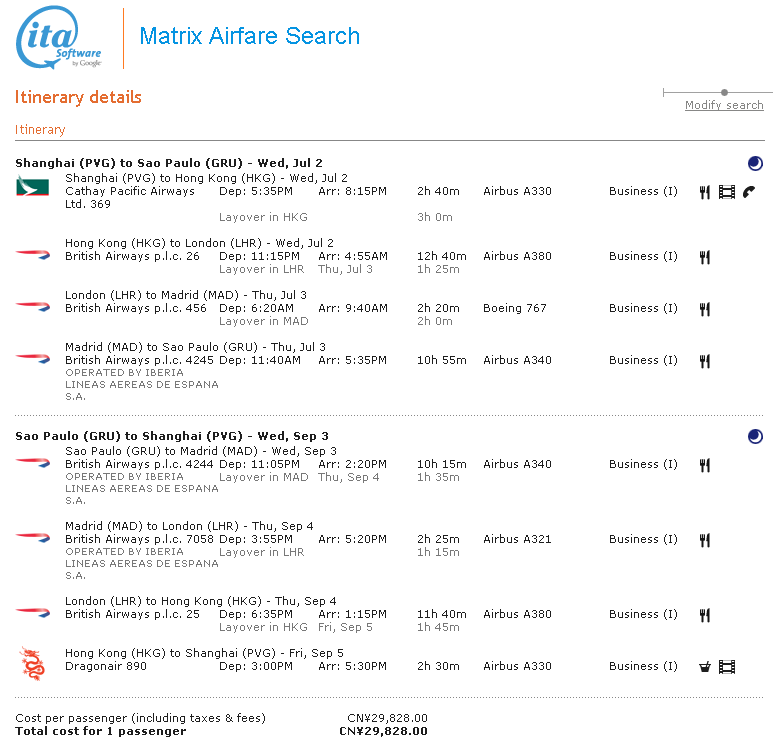Click the total cost CN¥29,828.00 amount
Image resolution: width=773 pixels, height=750 pixels.
click(x=383, y=731)
